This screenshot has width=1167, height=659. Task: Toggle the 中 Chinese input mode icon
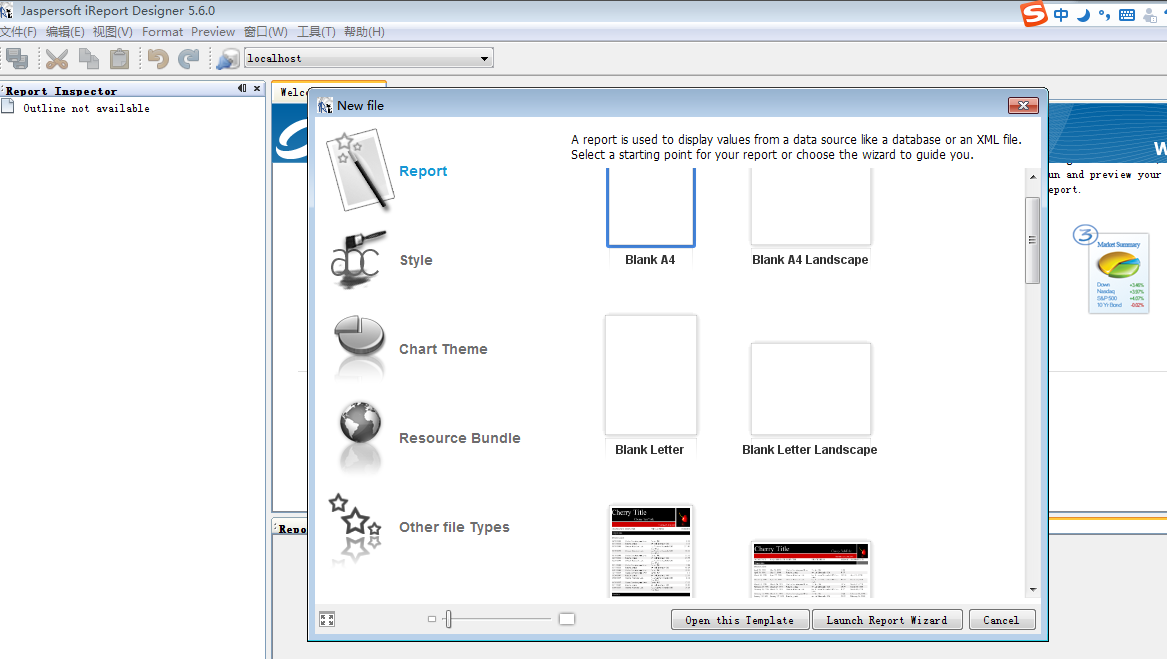(x=1061, y=15)
